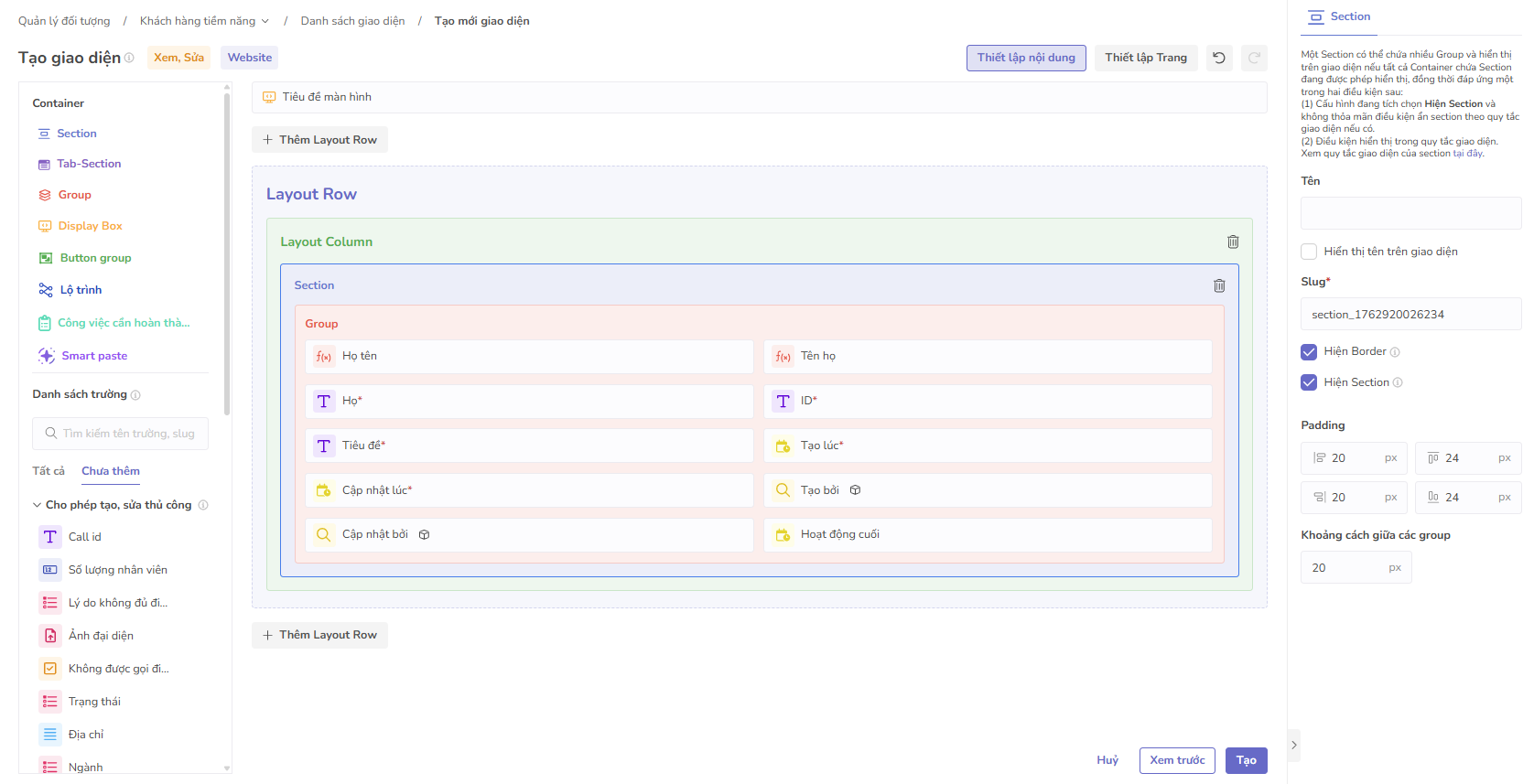Choose the Lộ trình container item

[81, 290]
